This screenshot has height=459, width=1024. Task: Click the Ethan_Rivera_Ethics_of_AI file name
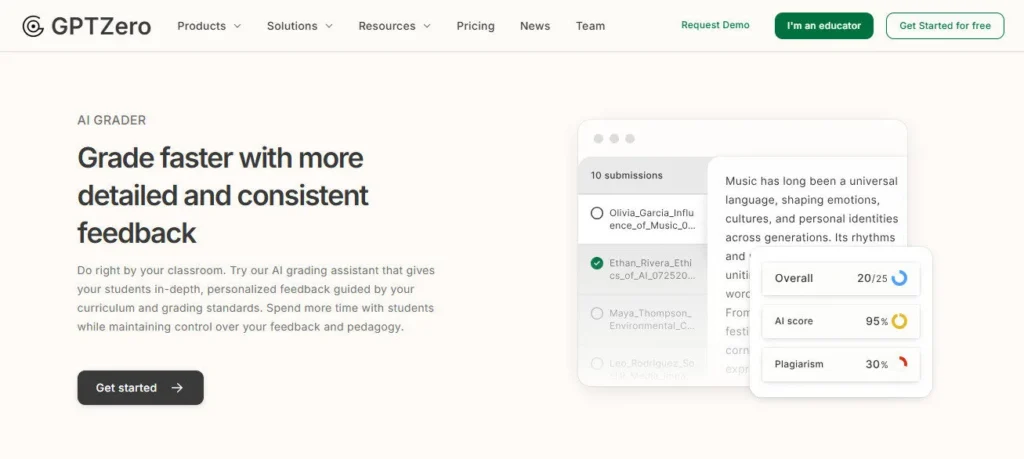point(652,269)
